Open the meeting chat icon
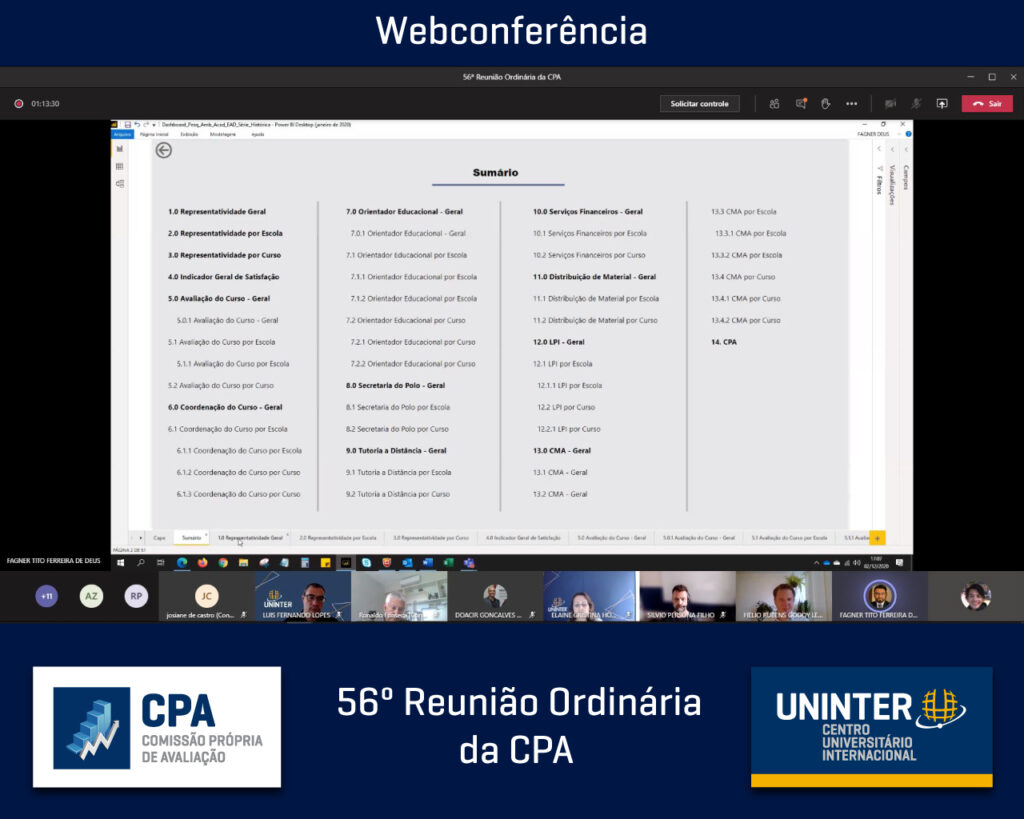 pos(800,103)
